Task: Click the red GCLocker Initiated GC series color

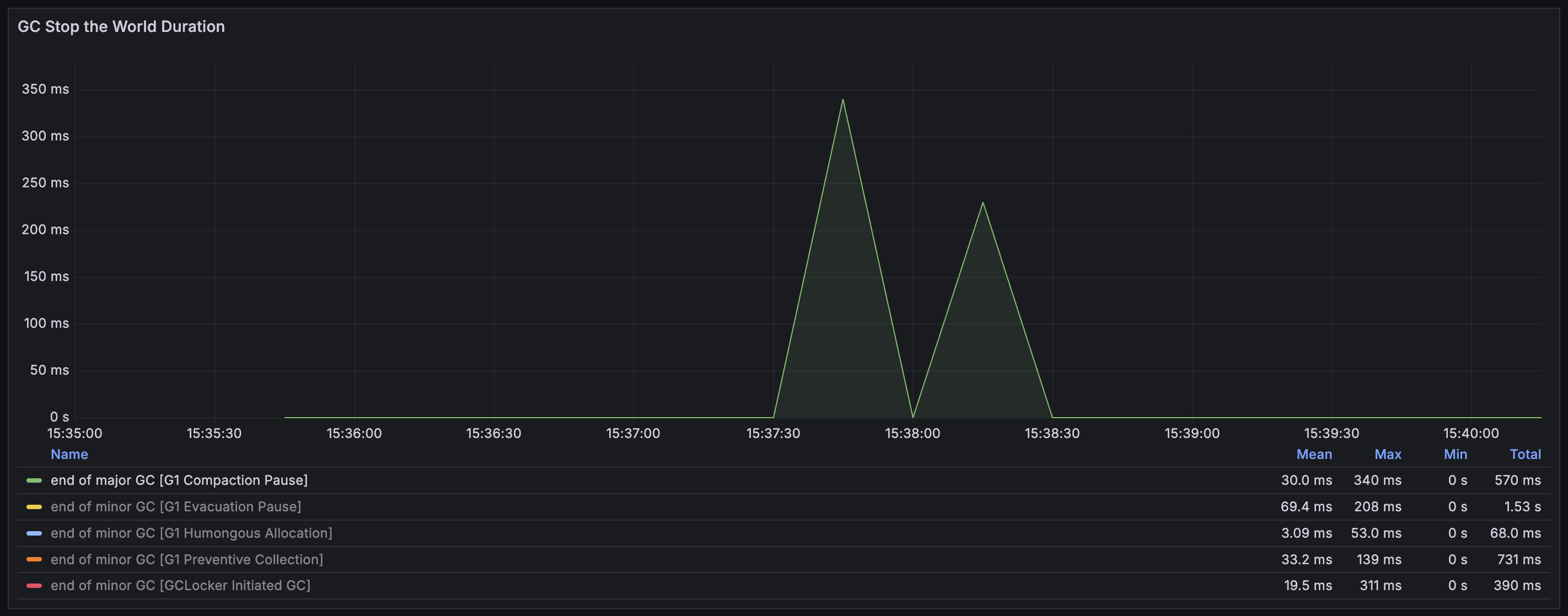Action: click(34, 586)
